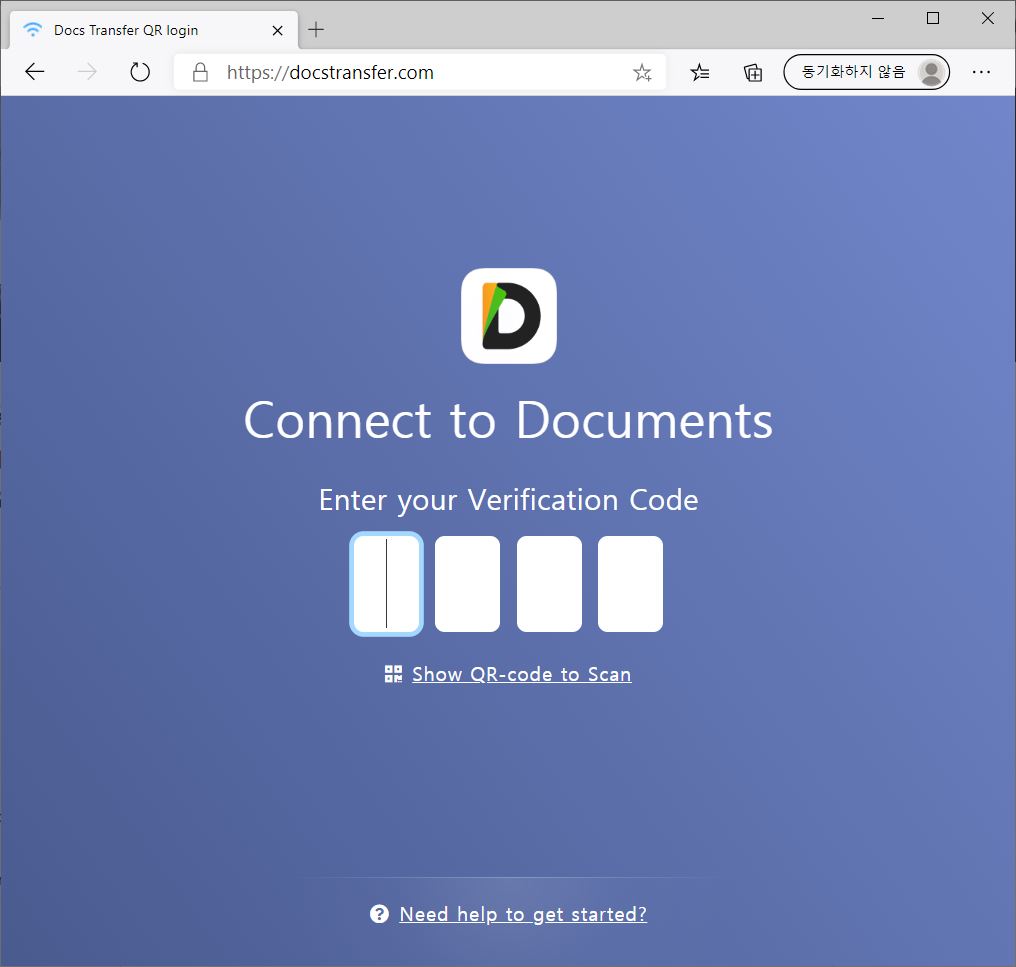Open the Favorites list icon
This screenshot has width=1016, height=967.
pos(700,72)
